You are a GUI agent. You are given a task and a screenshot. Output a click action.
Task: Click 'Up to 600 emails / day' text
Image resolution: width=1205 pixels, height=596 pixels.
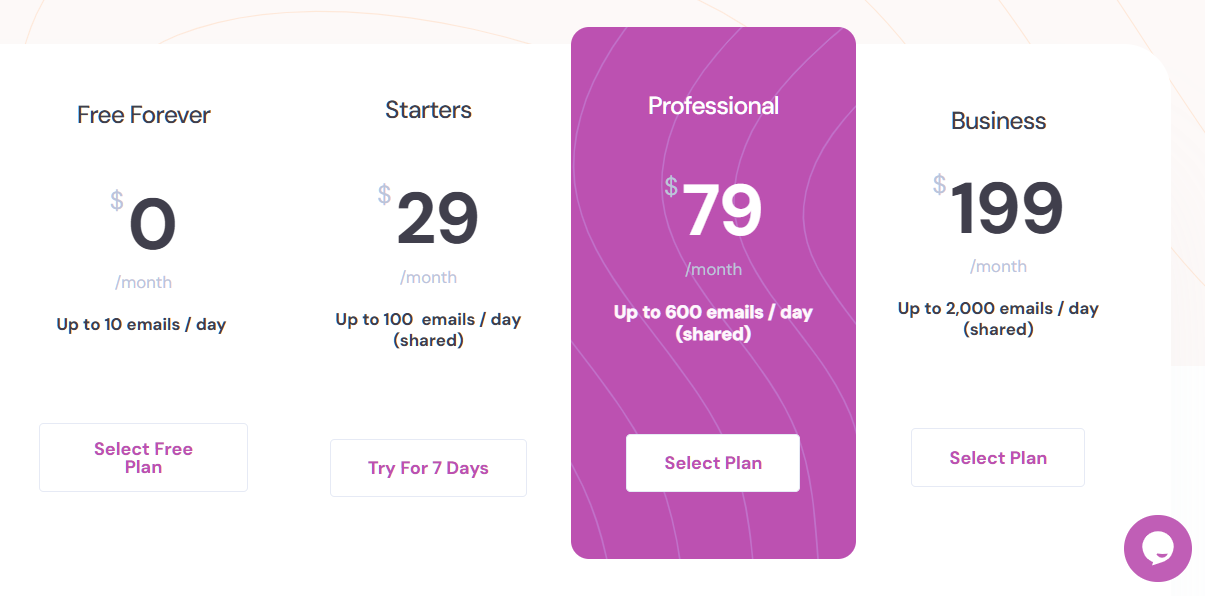pos(713,312)
